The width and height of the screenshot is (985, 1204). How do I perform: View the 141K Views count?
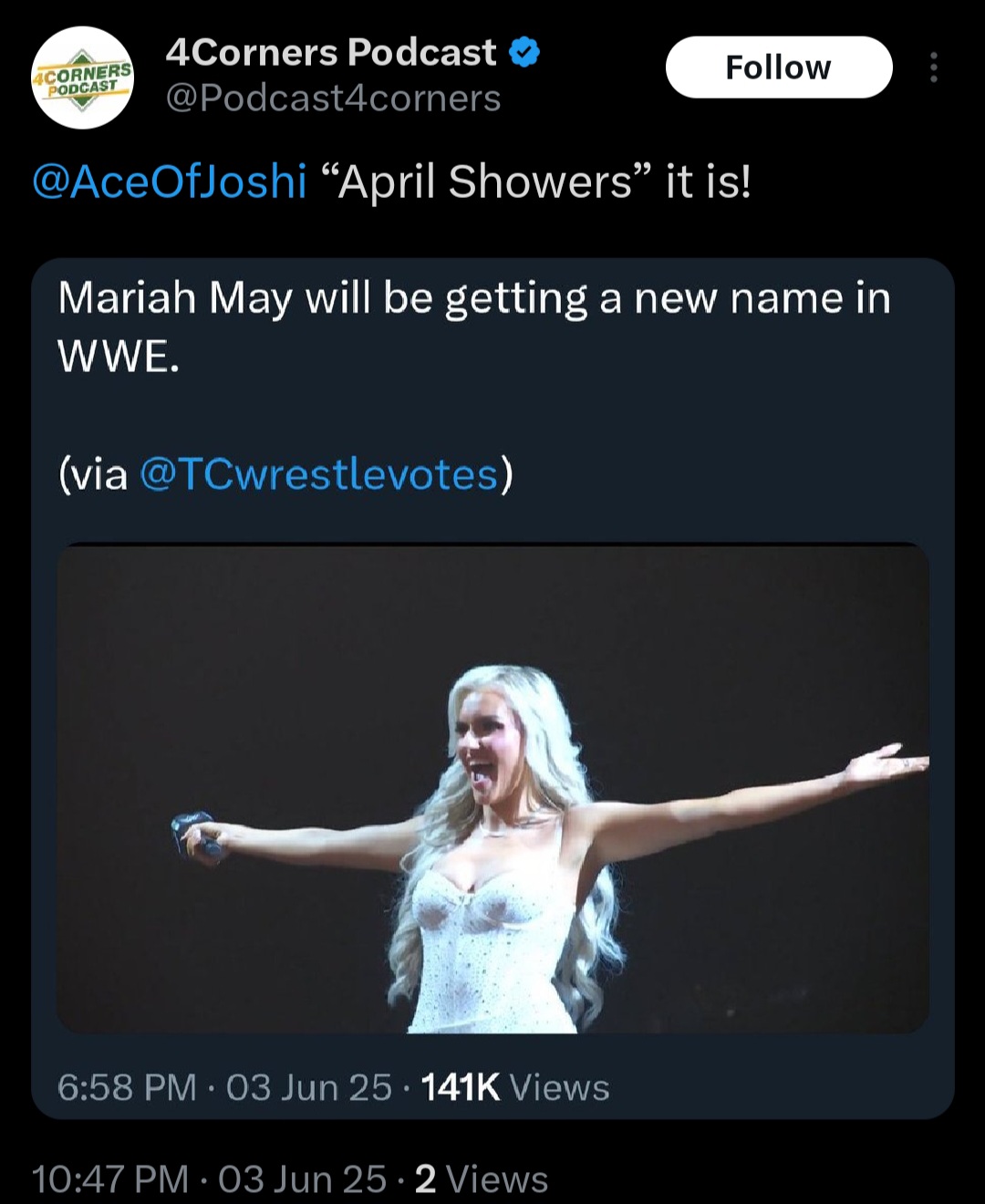point(514,1087)
